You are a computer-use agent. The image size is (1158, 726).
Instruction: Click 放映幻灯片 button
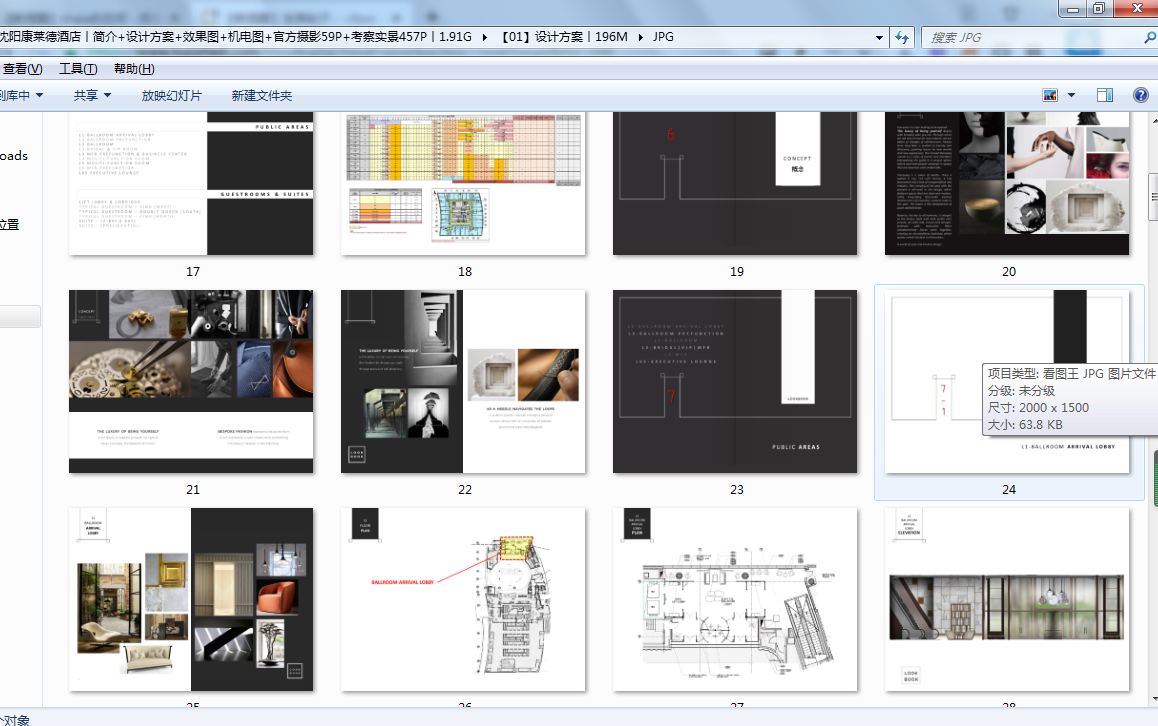(x=171, y=95)
